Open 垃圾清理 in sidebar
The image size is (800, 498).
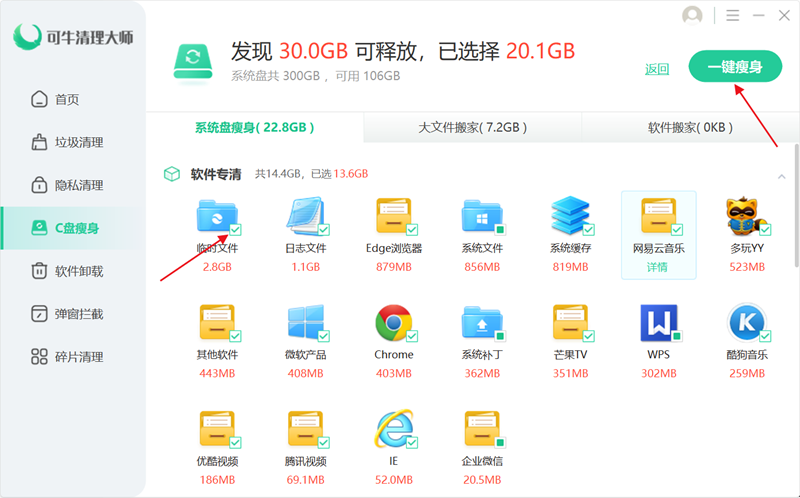point(71,142)
